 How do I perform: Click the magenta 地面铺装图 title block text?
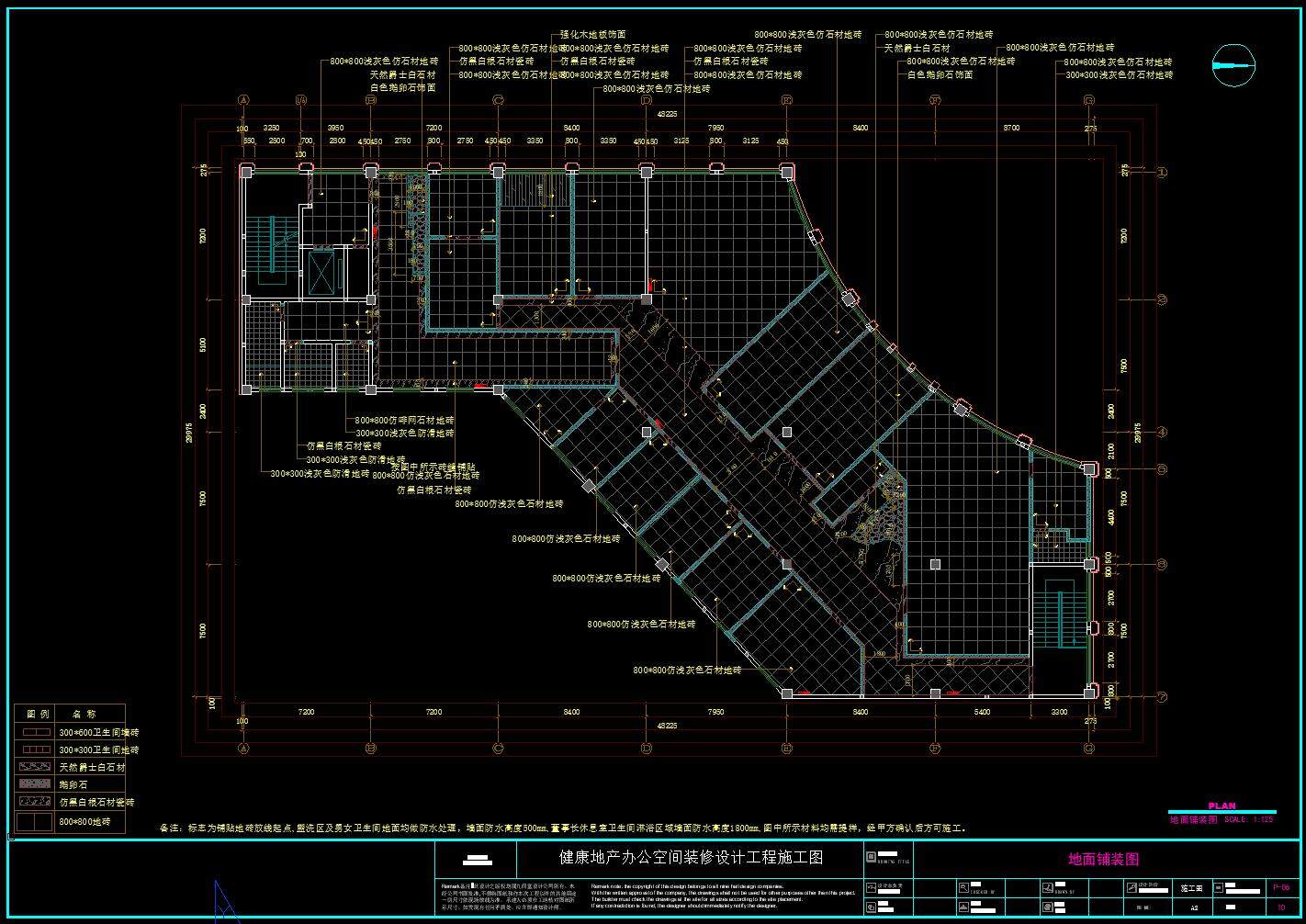point(1103,859)
